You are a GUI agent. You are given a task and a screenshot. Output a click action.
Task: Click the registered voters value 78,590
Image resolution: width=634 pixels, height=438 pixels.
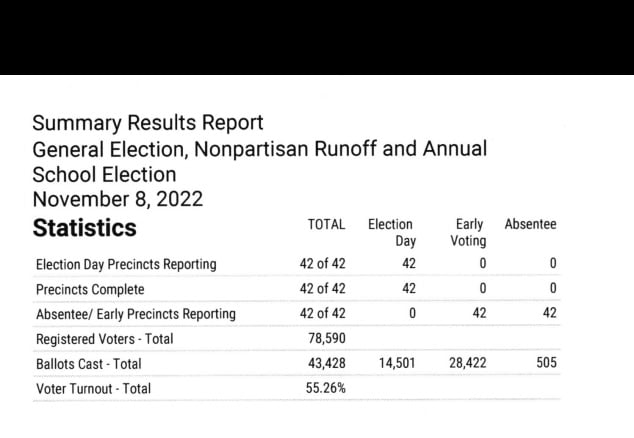tap(326, 339)
